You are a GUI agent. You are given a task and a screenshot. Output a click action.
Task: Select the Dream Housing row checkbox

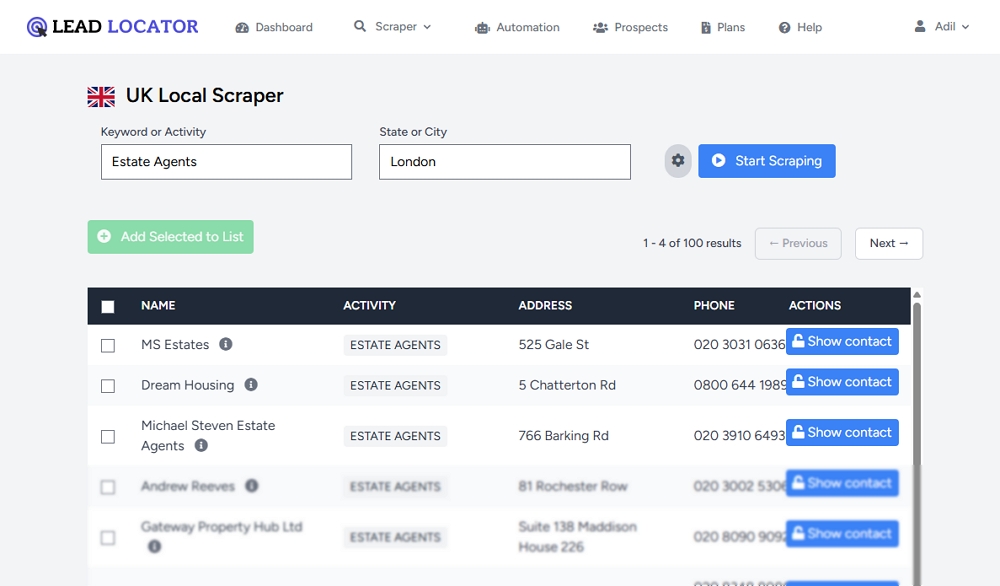click(108, 386)
